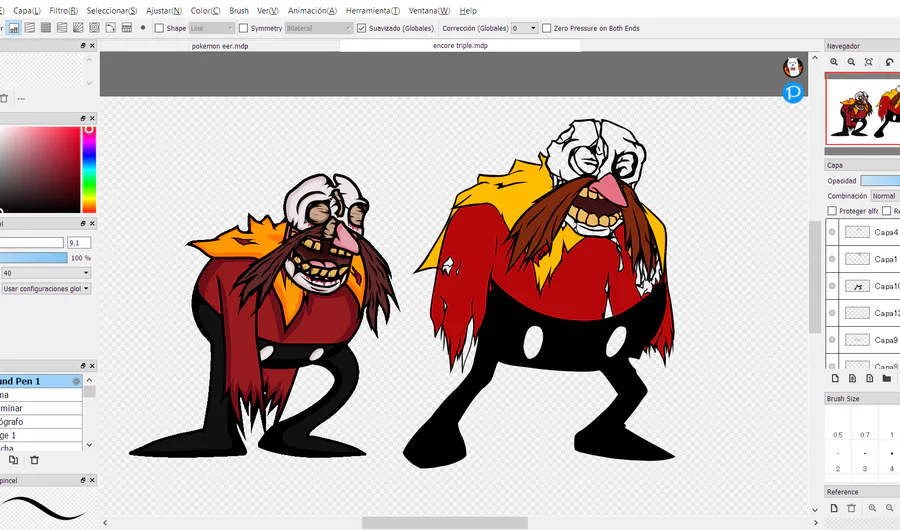900x530 pixels.
Task: Open Usar configuraciones globales dropdown
Action: click(x=45, y=289)
